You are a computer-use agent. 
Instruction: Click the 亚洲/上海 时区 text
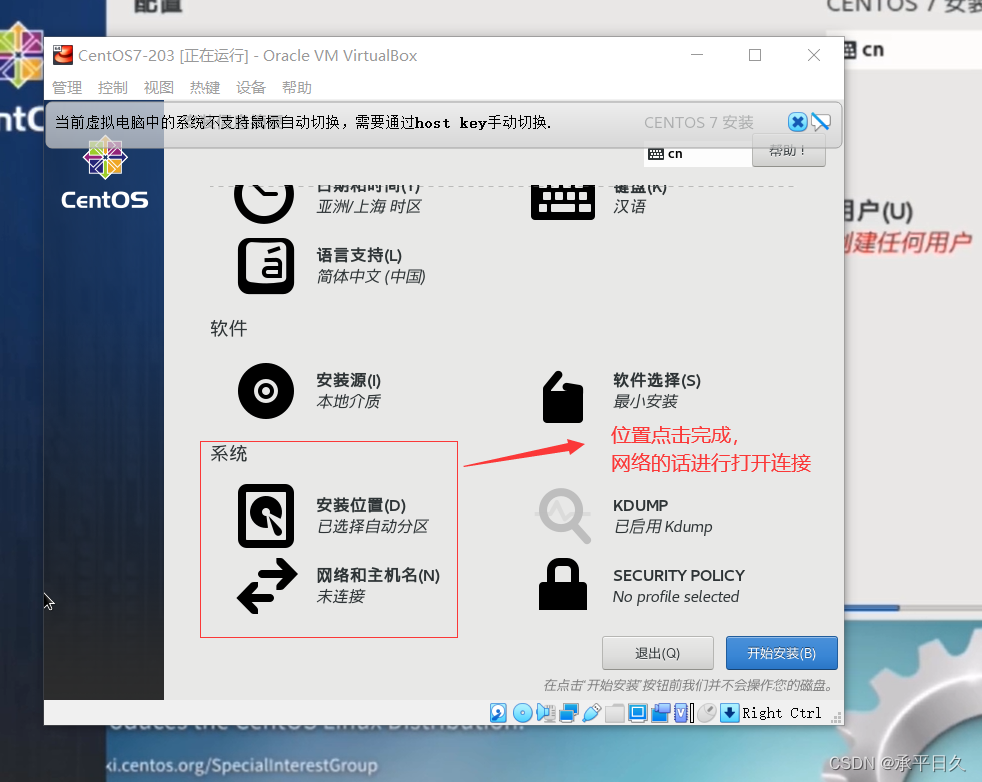pos(368,207)
